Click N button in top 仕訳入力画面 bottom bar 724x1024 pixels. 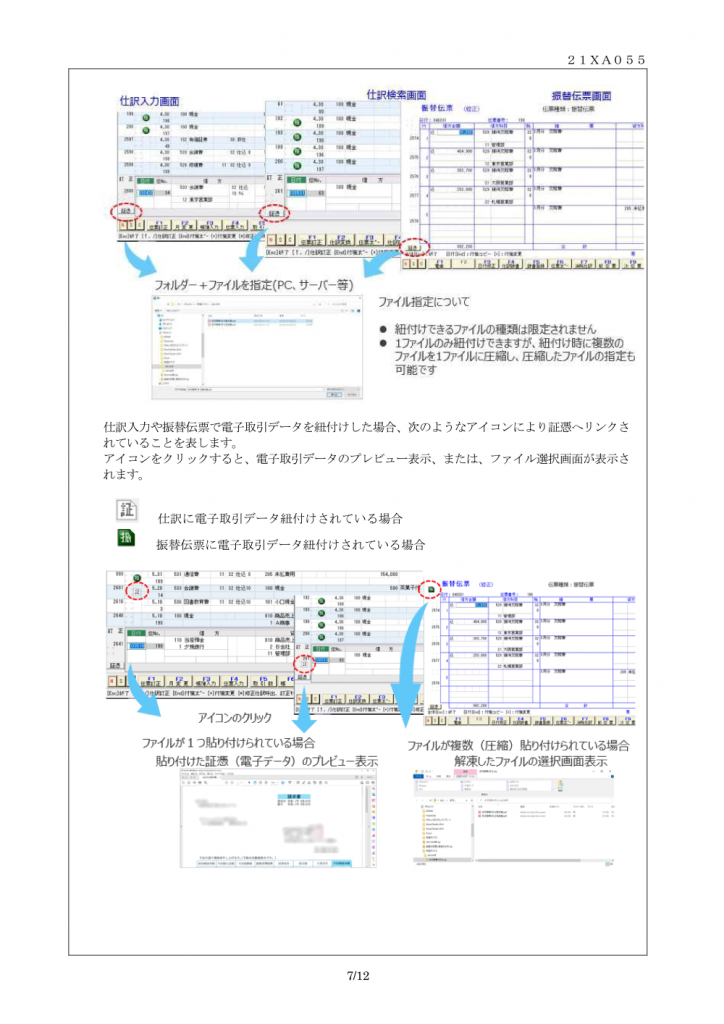point(123,224)
